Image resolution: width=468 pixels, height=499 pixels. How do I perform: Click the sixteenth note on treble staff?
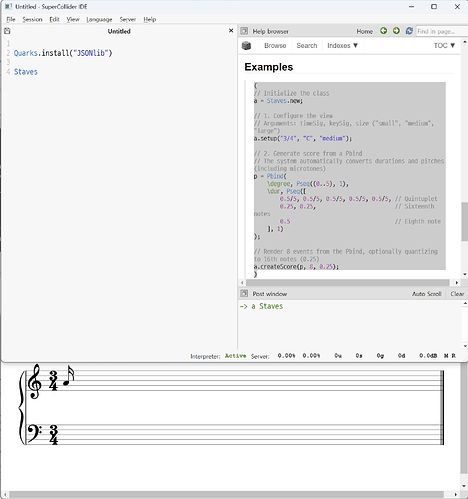coord(68,376)
